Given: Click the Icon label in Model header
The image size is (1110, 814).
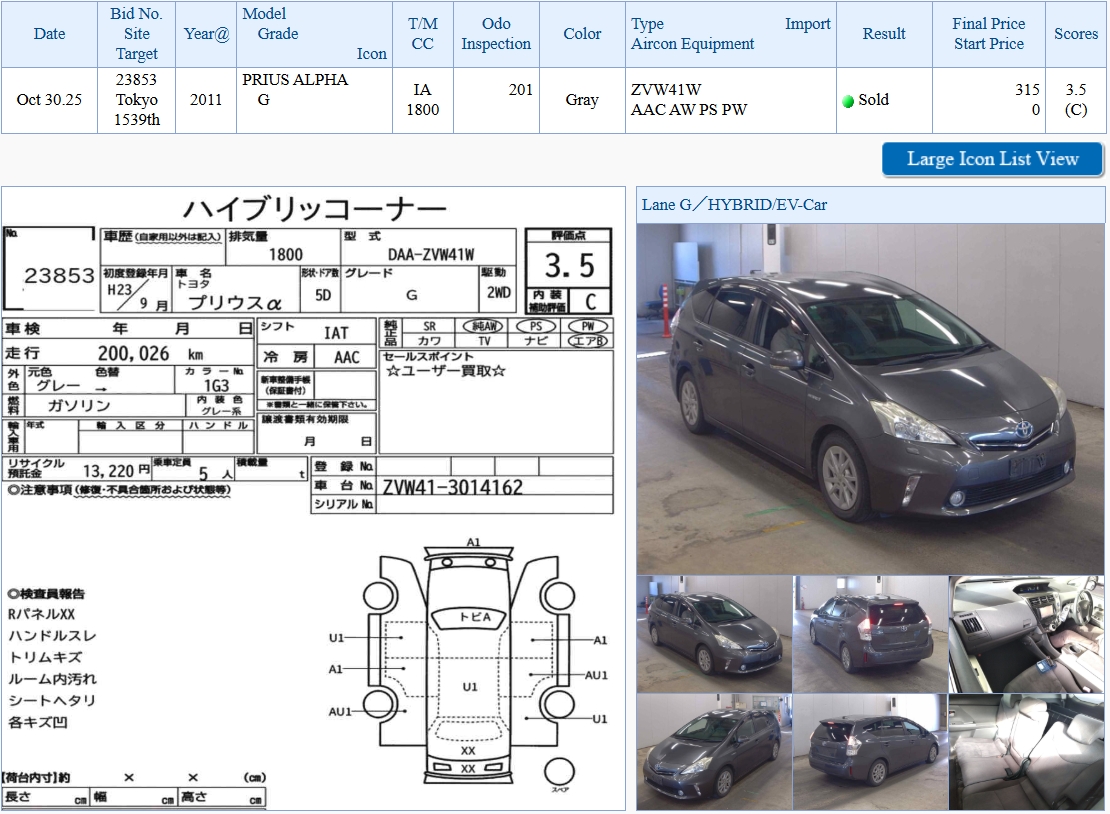Looking at the screenshot, I should [371, 54].
